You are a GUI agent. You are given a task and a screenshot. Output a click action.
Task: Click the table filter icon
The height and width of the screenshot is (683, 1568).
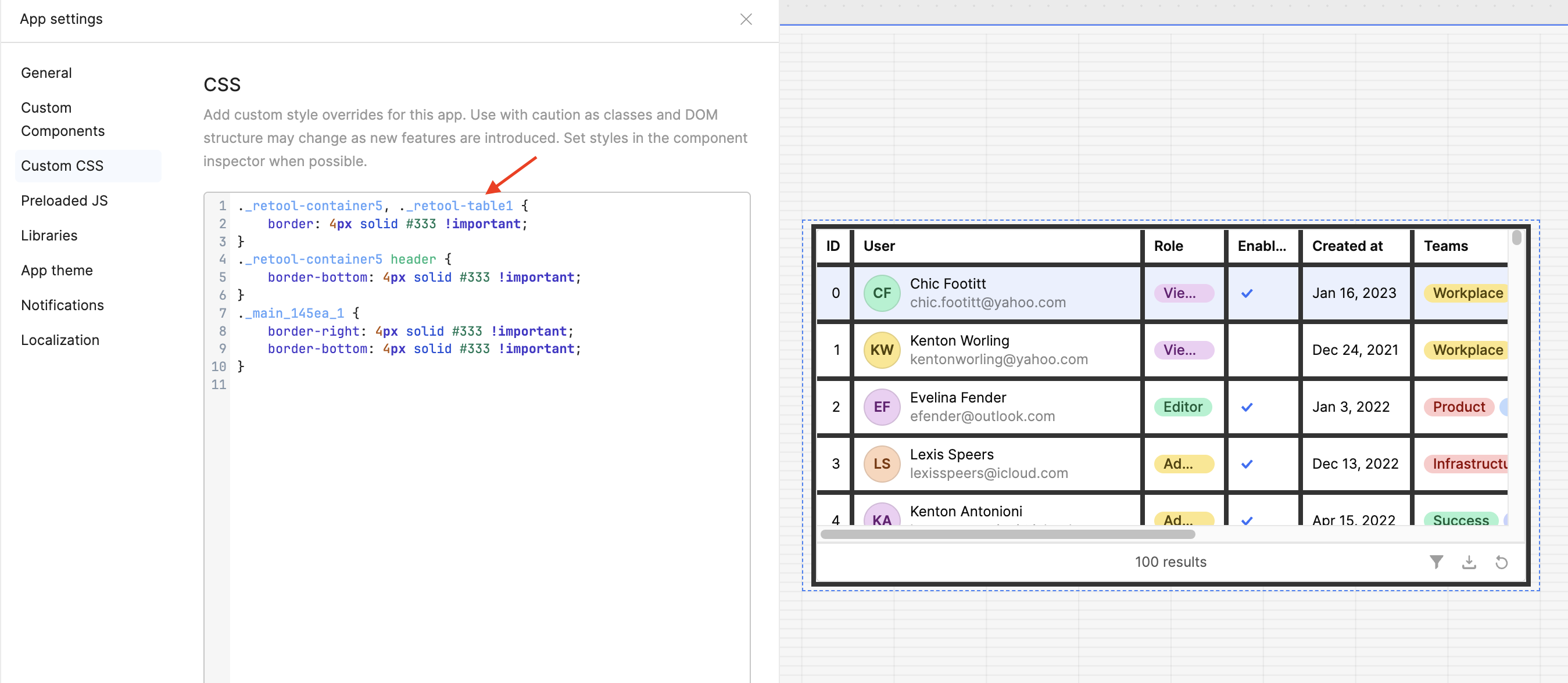[1436, 562]
